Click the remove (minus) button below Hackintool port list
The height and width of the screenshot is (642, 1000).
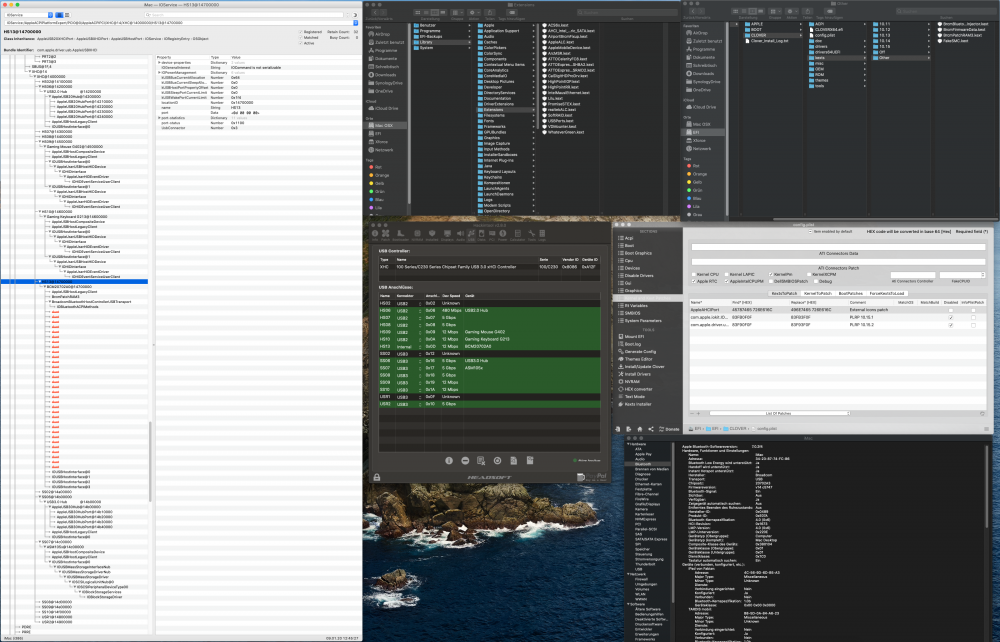[465, 460]
